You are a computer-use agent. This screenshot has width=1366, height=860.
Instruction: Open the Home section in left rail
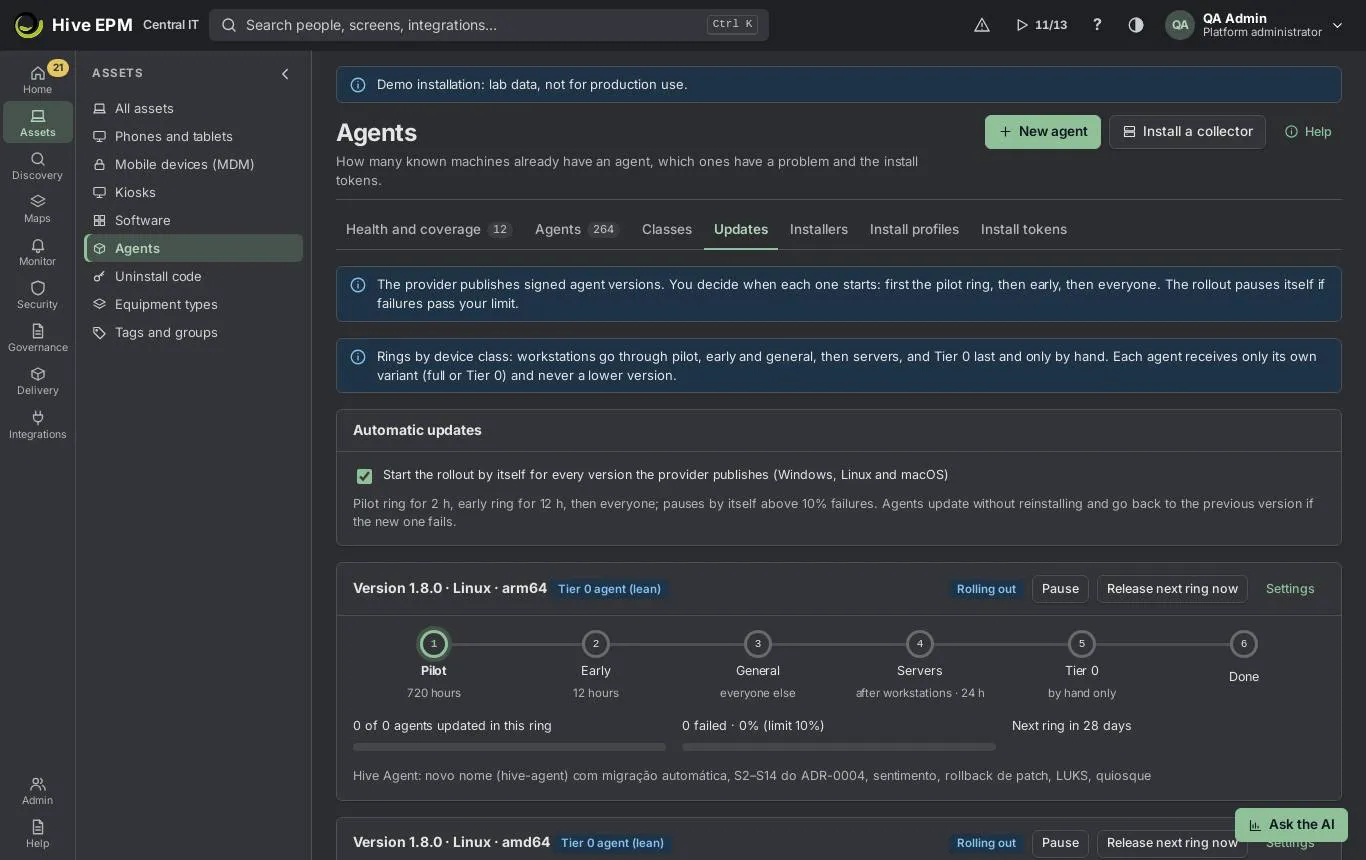37,79
